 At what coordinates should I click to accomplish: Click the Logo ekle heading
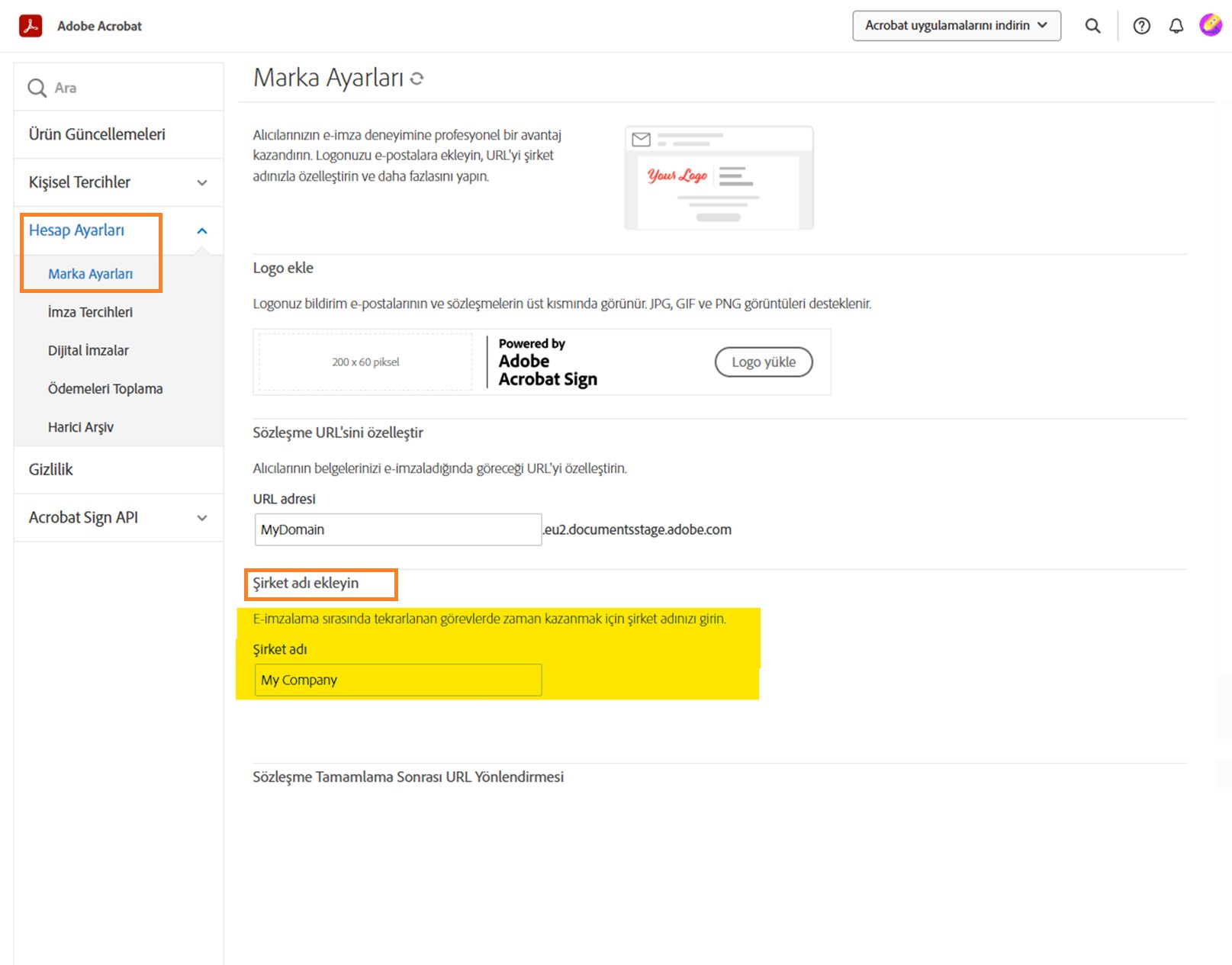click(x=283, y=268)
